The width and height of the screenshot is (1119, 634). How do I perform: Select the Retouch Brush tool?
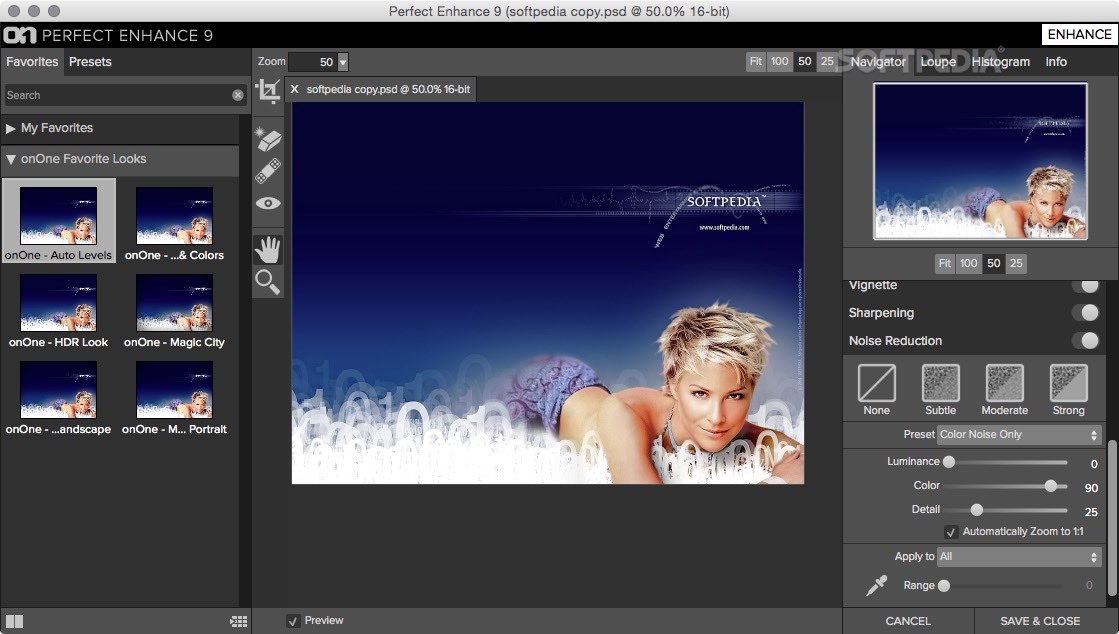click(x=268, y=170)
